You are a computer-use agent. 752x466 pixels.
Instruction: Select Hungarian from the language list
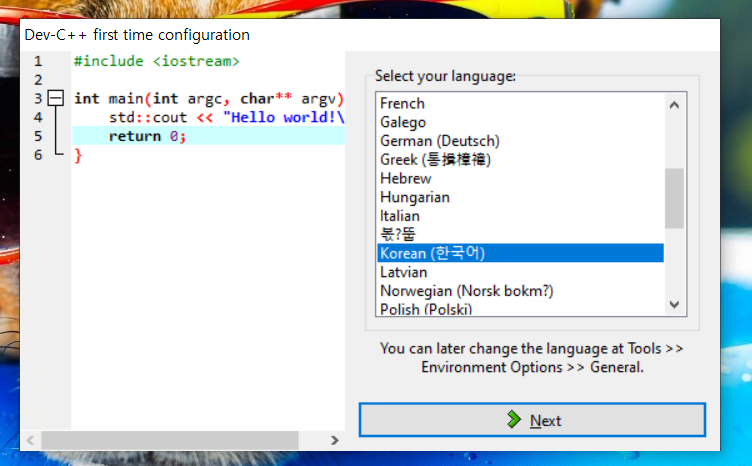coord(520,197)
